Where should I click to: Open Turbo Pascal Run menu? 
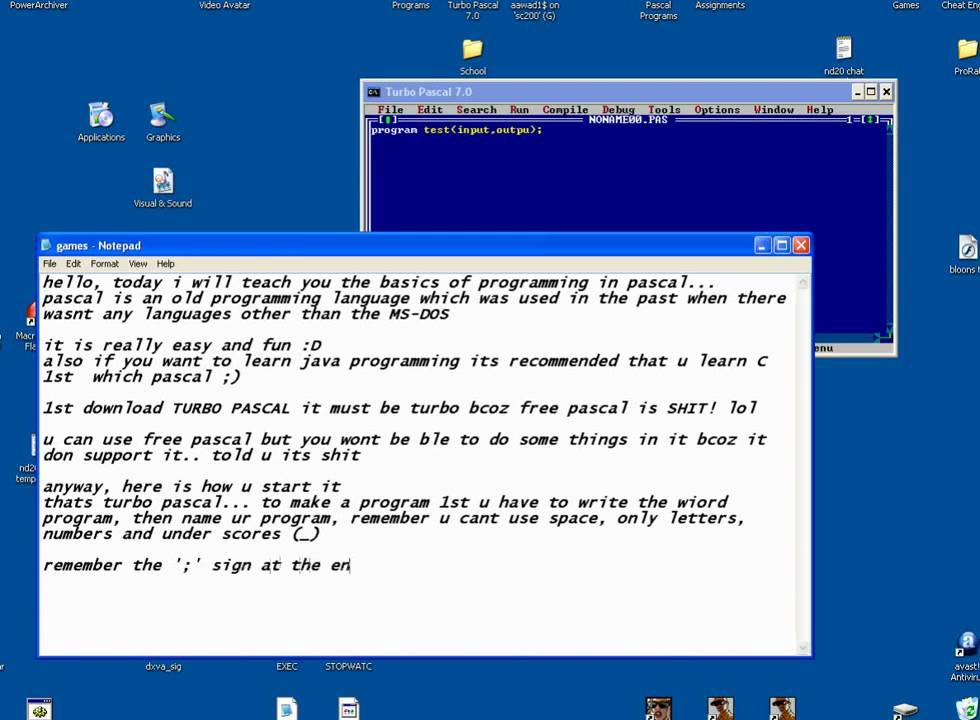519,109
